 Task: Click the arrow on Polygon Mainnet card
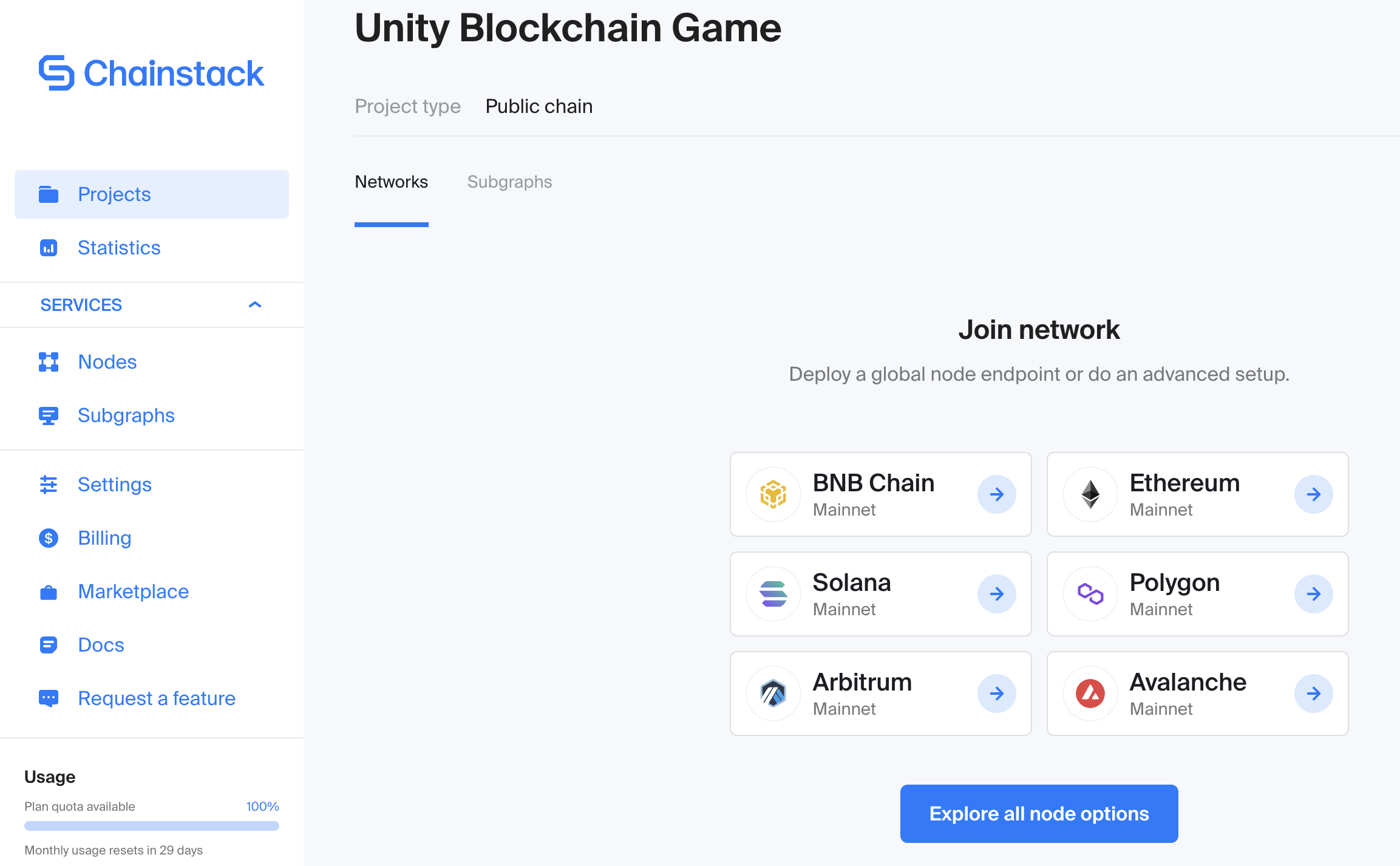1313,594
